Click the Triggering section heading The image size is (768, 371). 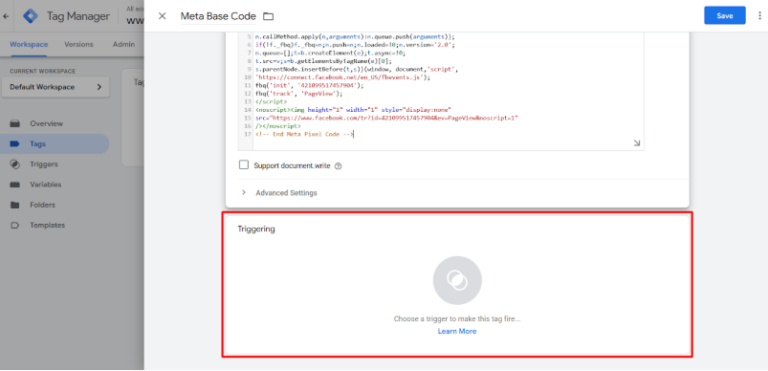click(256, 229)
